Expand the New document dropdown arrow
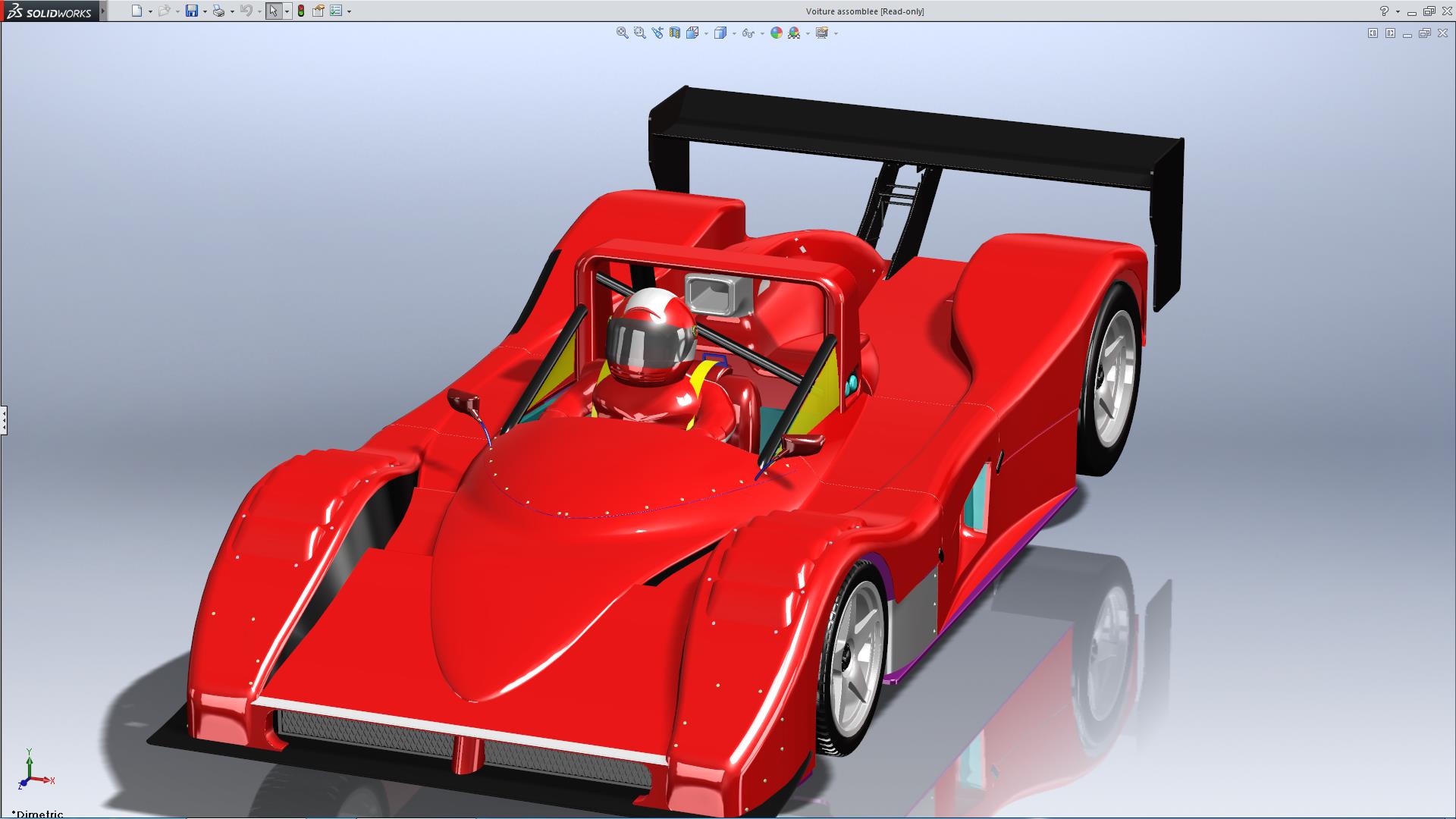 pyautogui.click(x=150, y=11)
